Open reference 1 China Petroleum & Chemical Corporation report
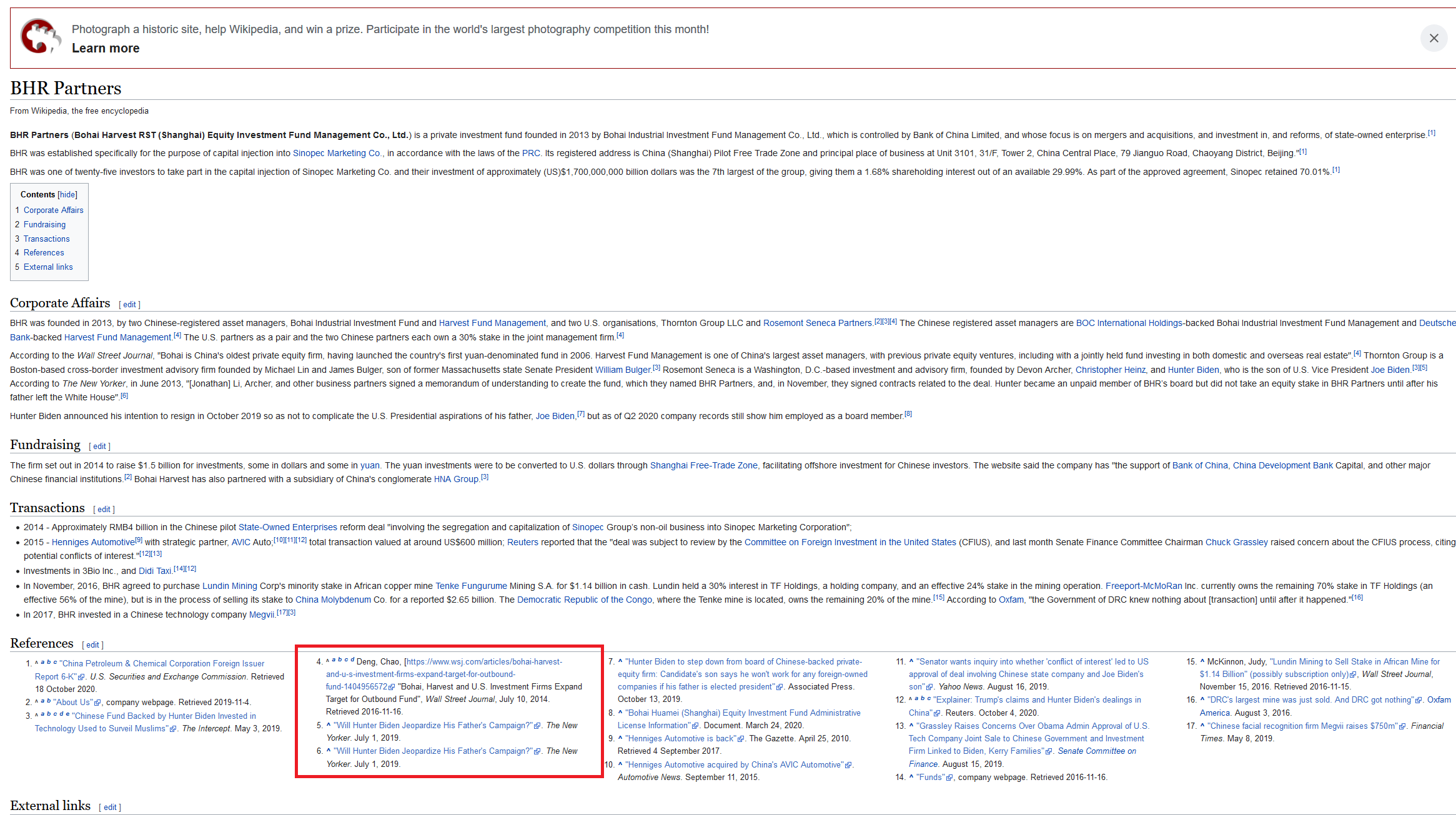Screen dimensions: 1456x815 pyautogui.click(x=149, y=670)
